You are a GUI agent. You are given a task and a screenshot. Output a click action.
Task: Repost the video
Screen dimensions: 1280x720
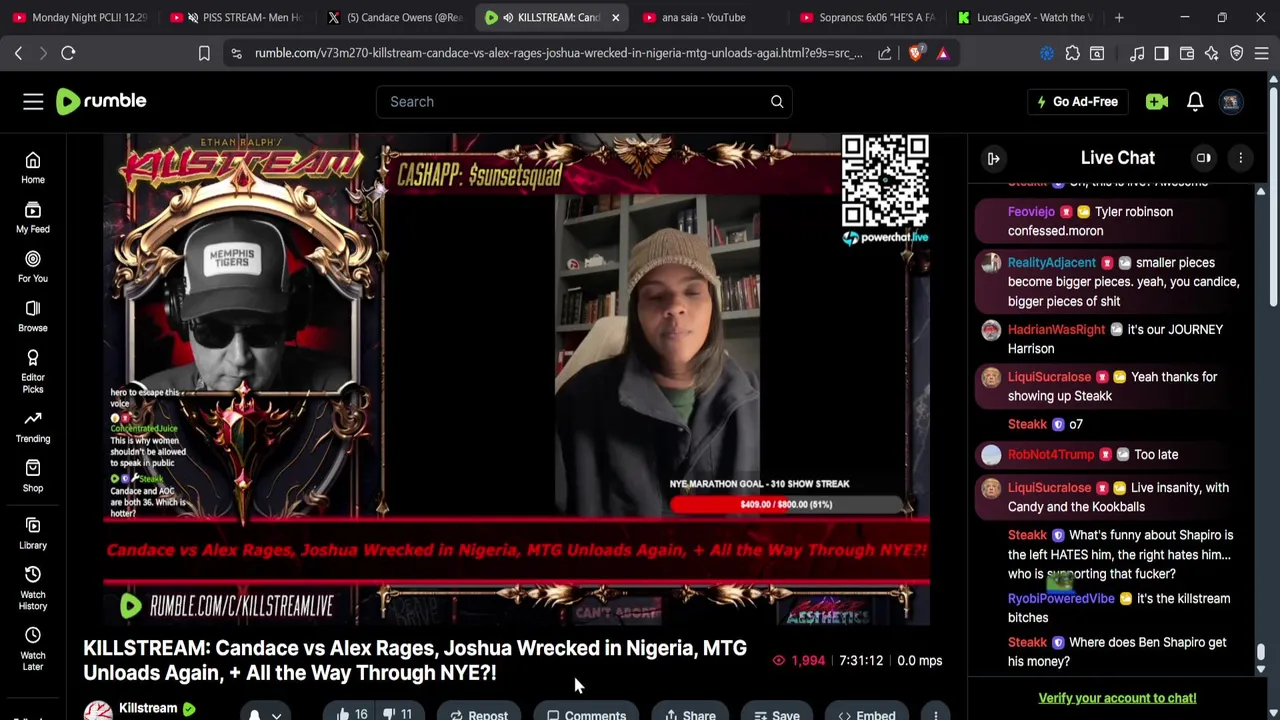click(x=478, y=714)
